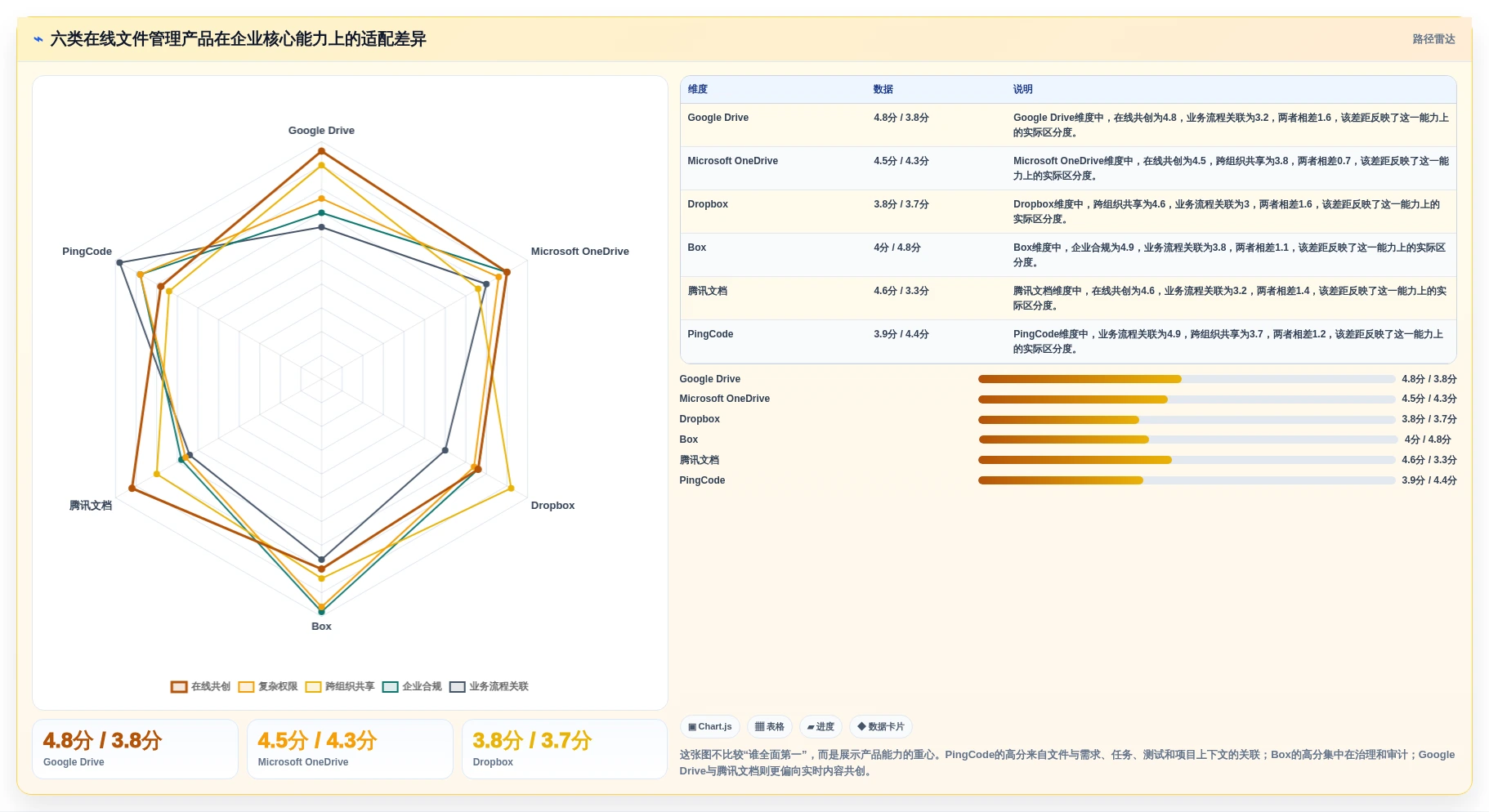Select the Box table row name
Viewport: 1489px width, 812px height.
696,248
